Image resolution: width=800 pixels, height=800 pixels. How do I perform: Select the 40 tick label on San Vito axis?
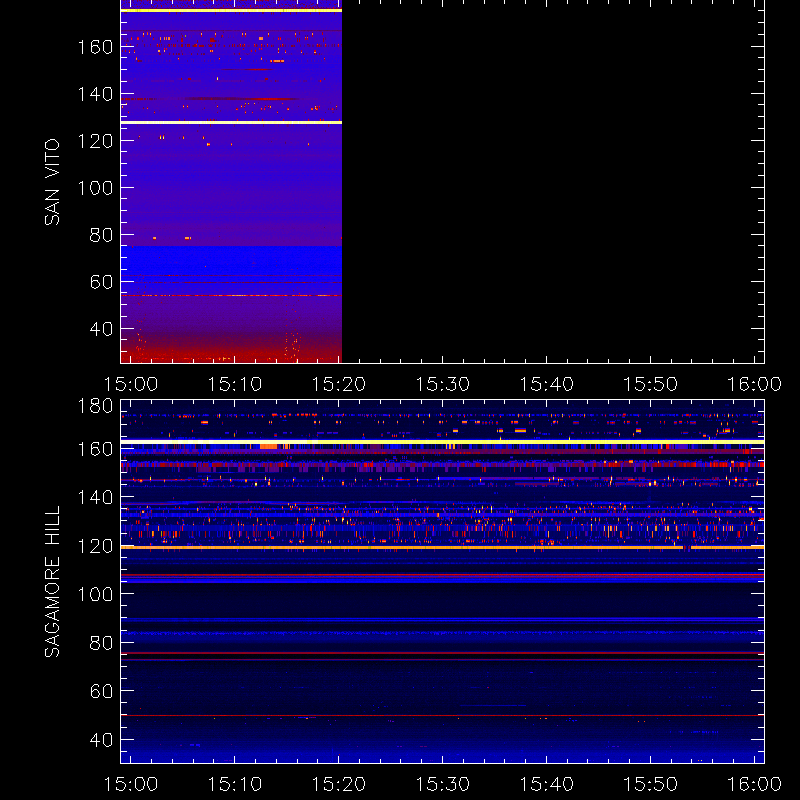101,329
